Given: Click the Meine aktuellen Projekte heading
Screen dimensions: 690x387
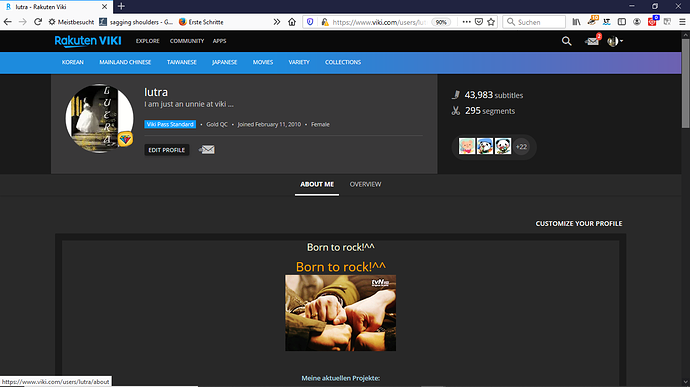Looking at the screenshot, I should (341, 378).
